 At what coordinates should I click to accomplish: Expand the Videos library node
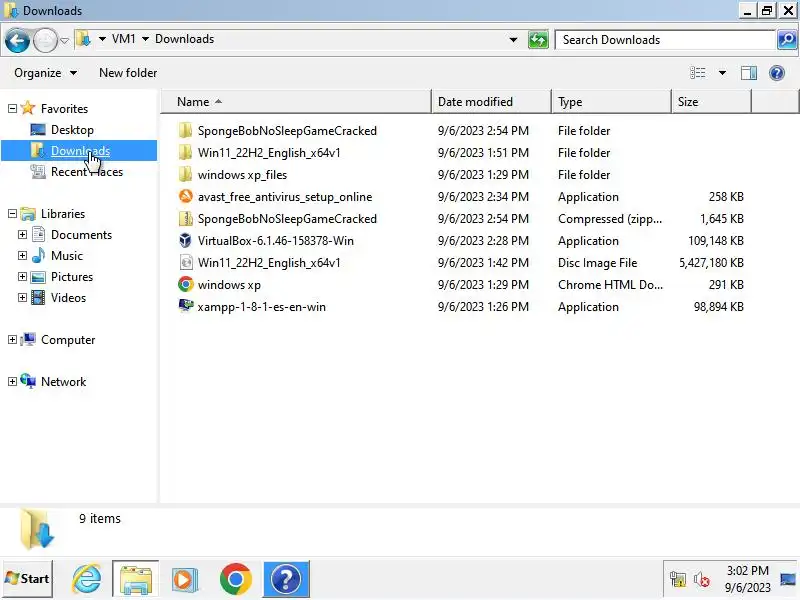click(22, 297)
